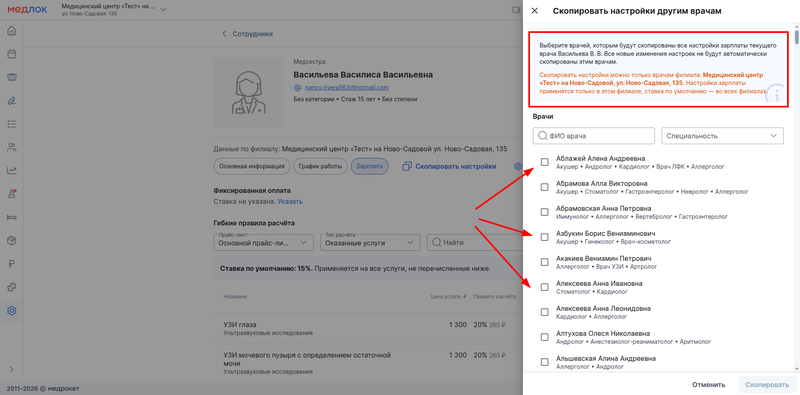Image resolution: width=800 pixels, height=395 pixels.
Task: Click the panel's vertical scrollbar
Action: point(796,37)
